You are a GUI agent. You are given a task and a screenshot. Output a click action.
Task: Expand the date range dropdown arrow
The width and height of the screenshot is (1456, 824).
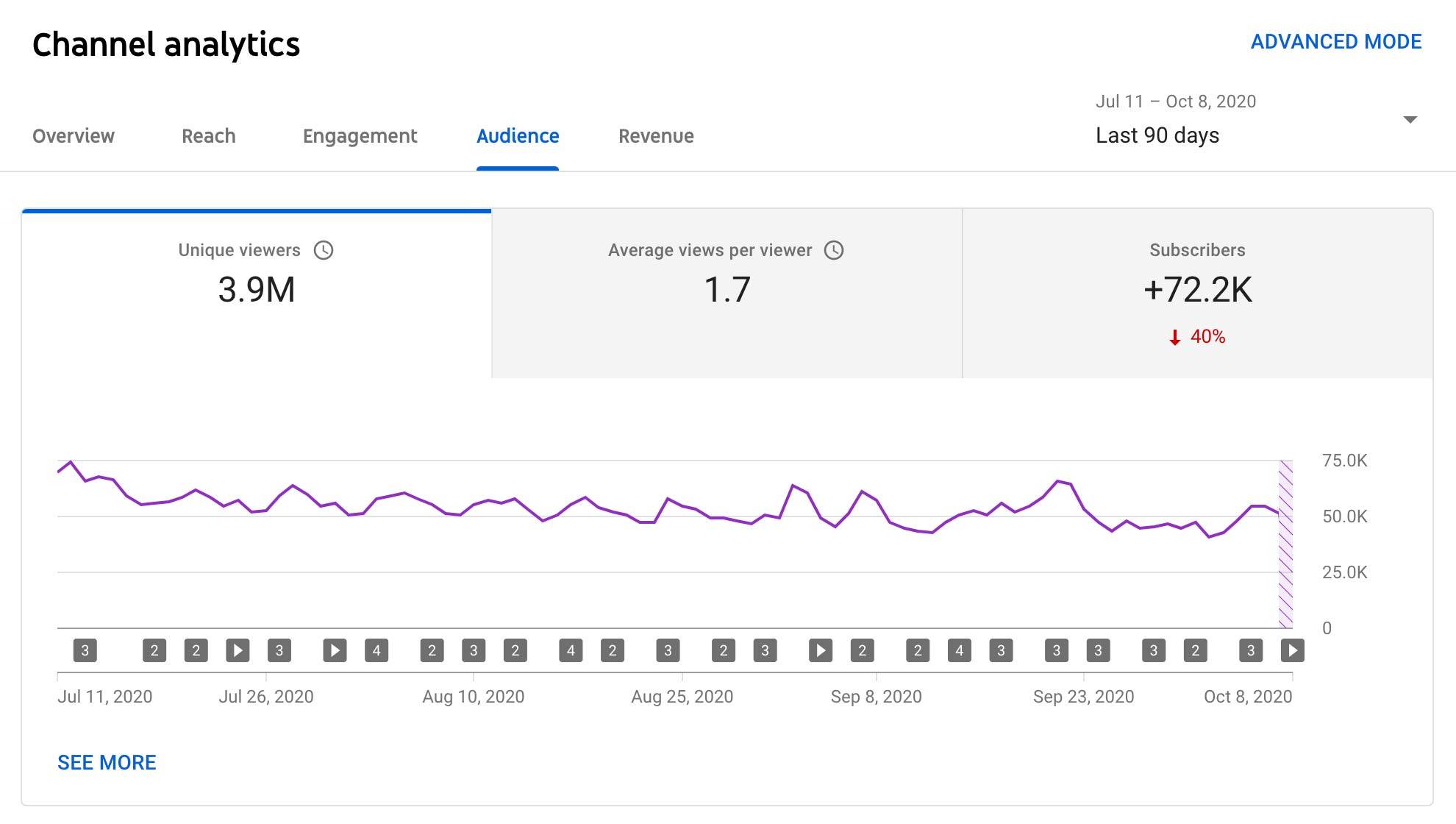coord(1410,120)
